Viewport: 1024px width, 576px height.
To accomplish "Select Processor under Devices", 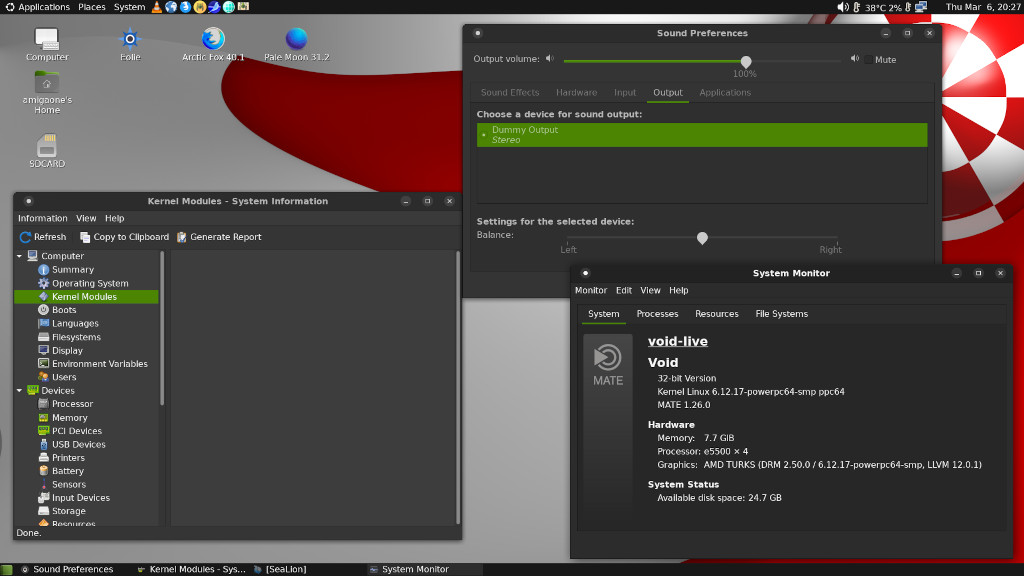I will pyautogui.click(x=72, y=404).
